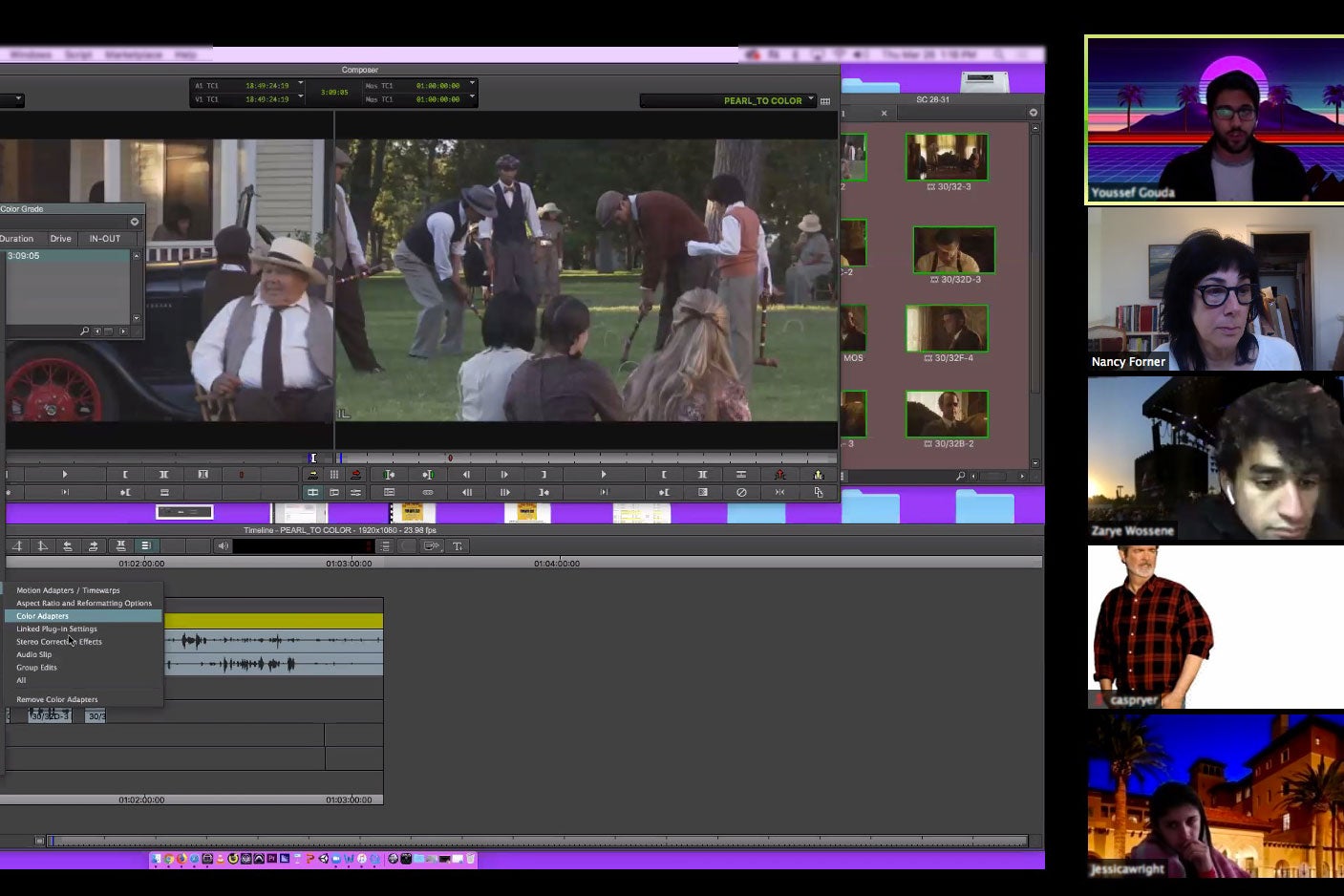
Task: Click the Drive button in Color Grade window
Action: pos(60,238)
